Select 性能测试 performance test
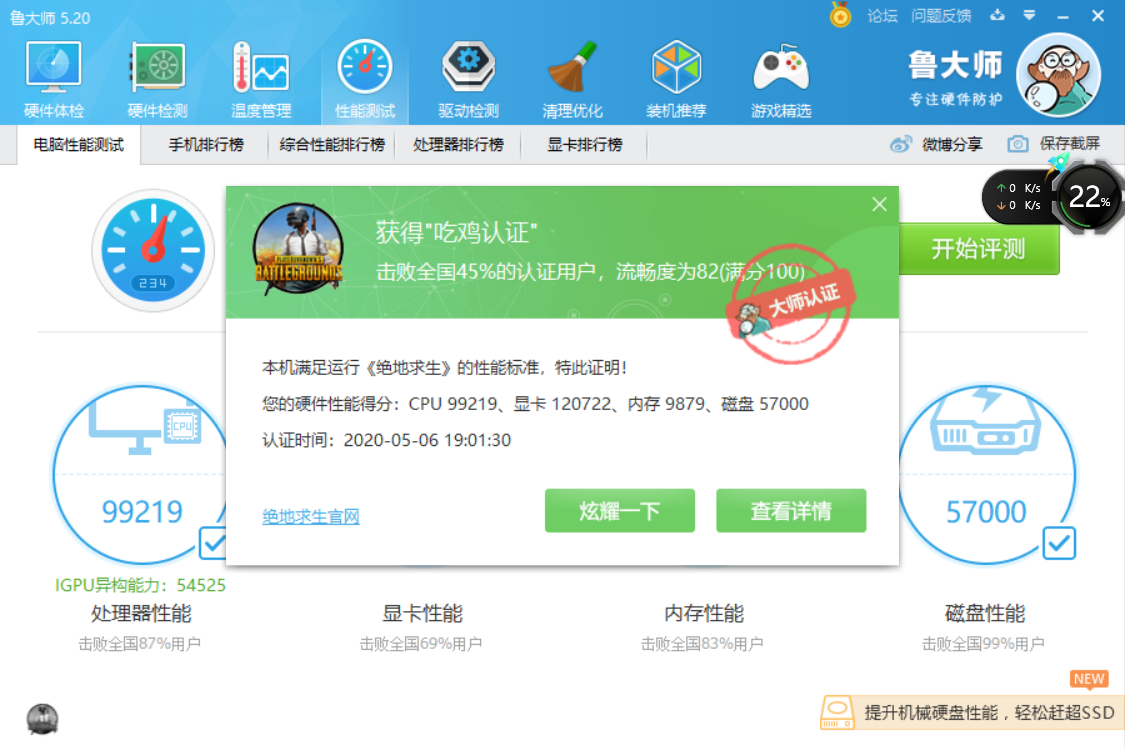The image size is (1125, 750). [x=364, y=80]
